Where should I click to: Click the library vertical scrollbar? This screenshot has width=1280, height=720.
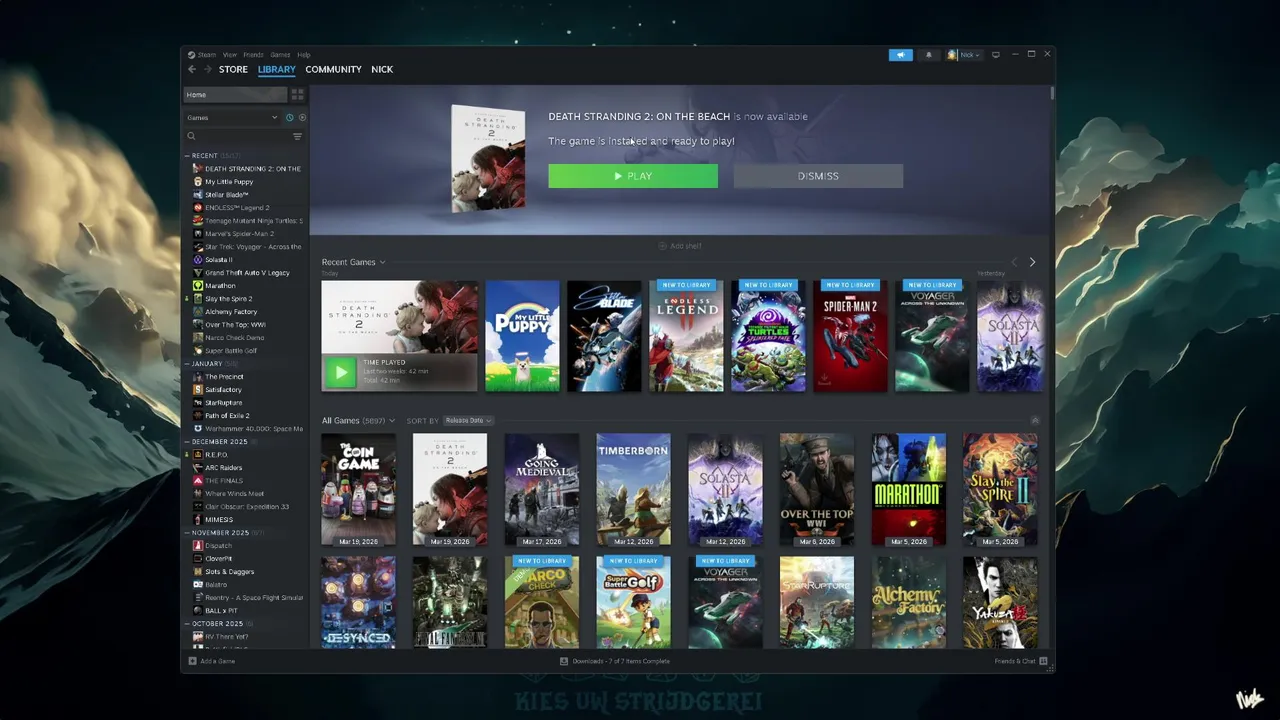1051,93
